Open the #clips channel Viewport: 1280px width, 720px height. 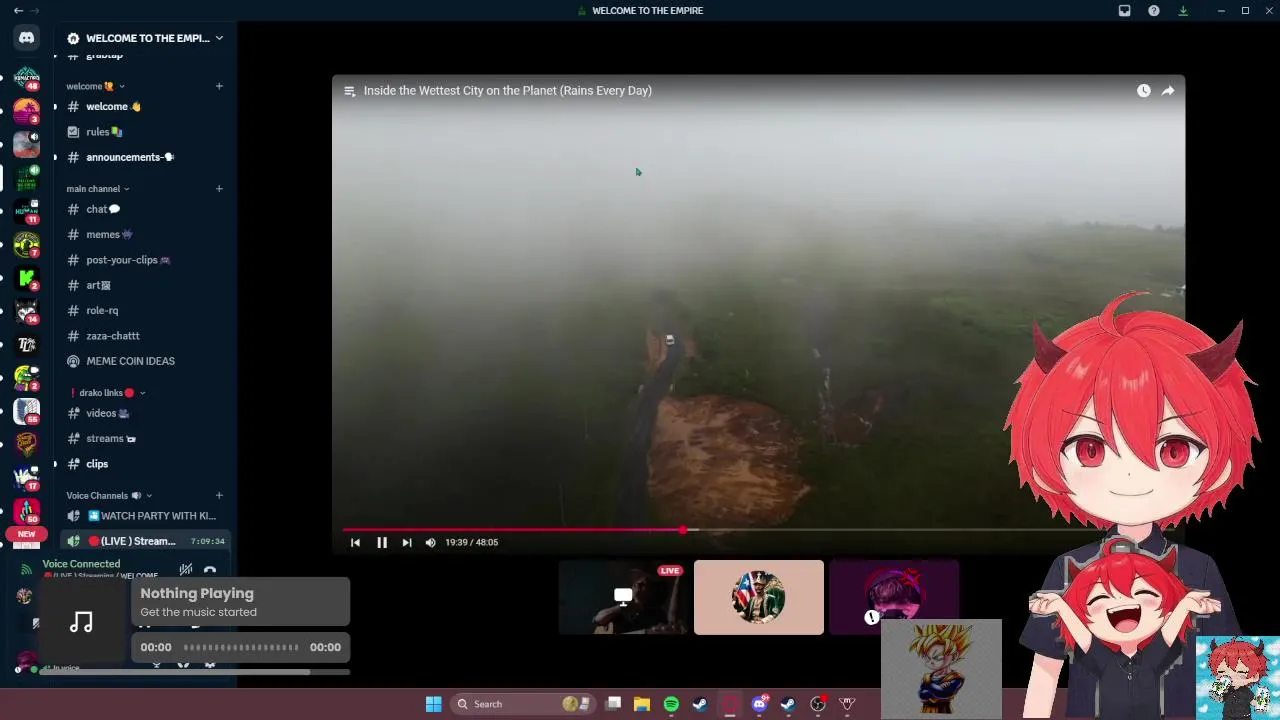[x=145, y=464]
